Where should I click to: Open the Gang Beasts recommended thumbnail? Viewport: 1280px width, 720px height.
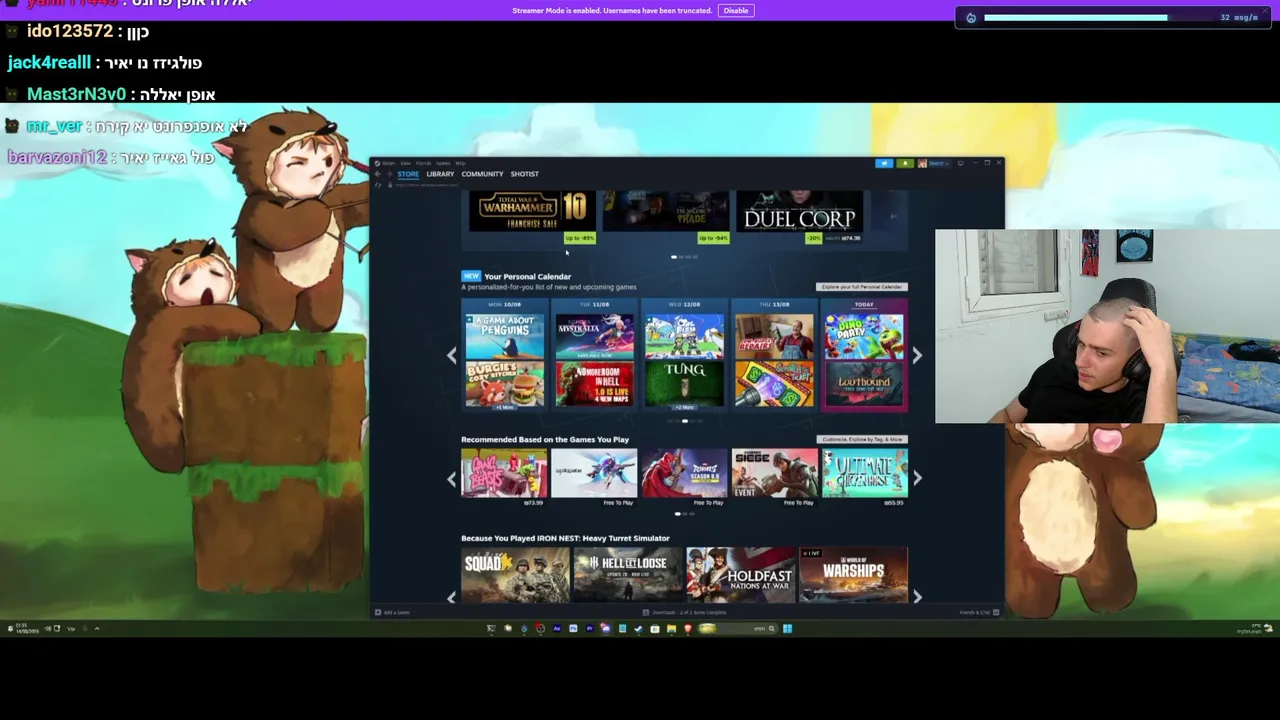pyautogui.click(x=504, y=473)
